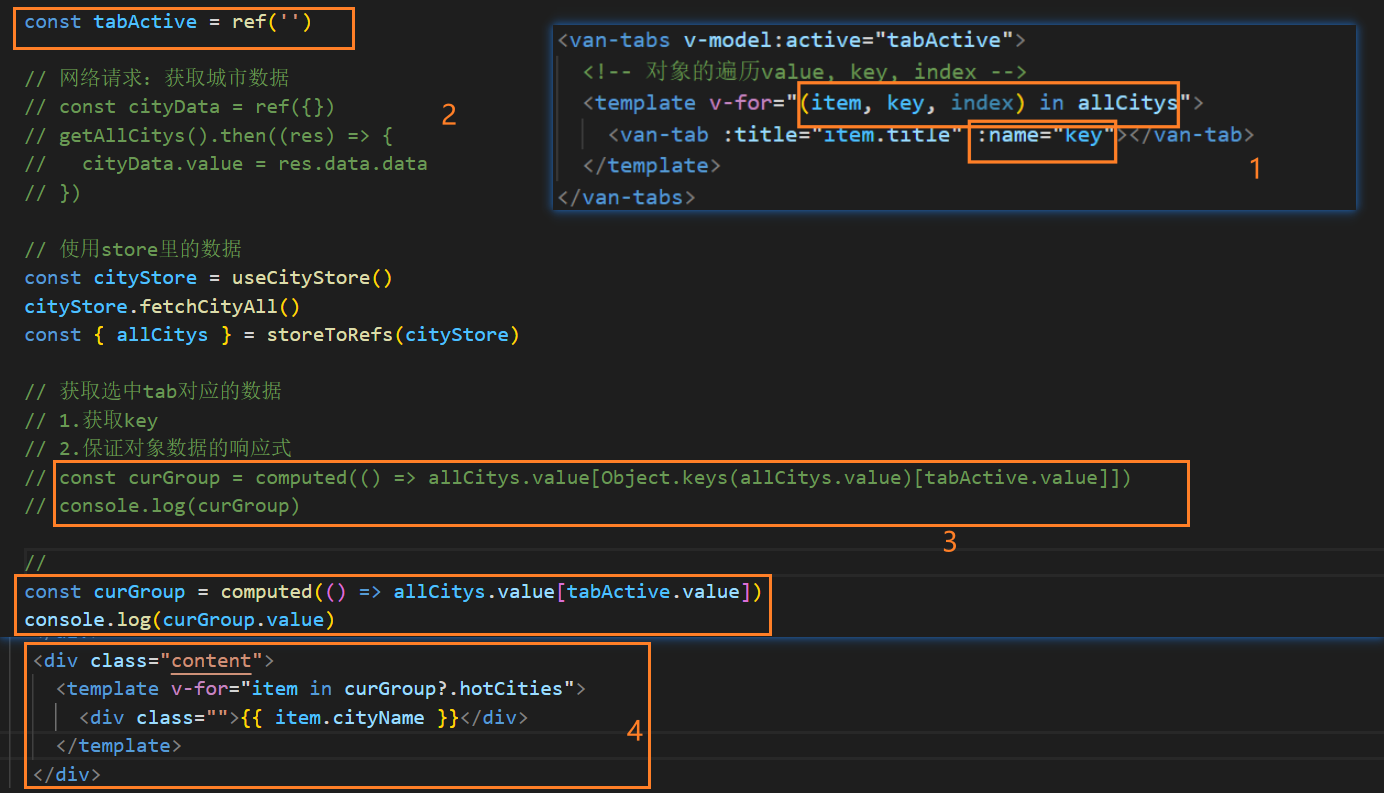The height and width of the screenshot is (793, 1384).
Task: Click the "storeToRefs(cityStore)" destructuring line
Action: coord(272,335)
